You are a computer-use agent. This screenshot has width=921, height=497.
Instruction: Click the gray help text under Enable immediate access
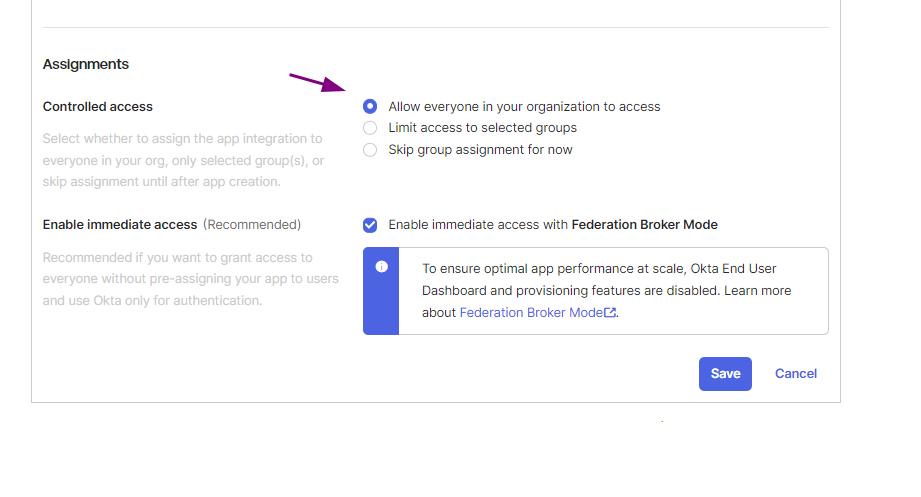pos(190,279)
